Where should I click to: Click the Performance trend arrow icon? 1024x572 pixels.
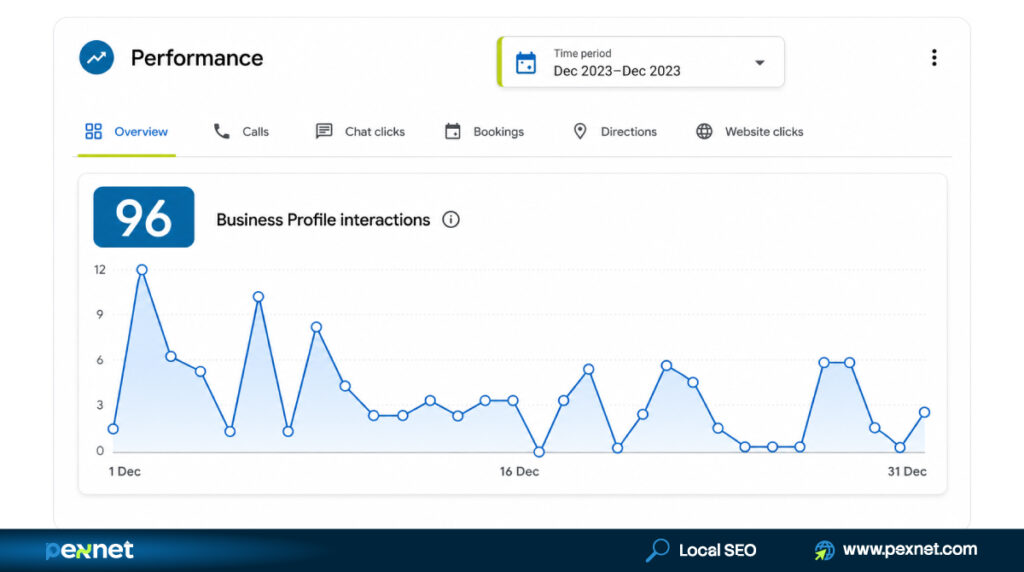click(97, 57)
